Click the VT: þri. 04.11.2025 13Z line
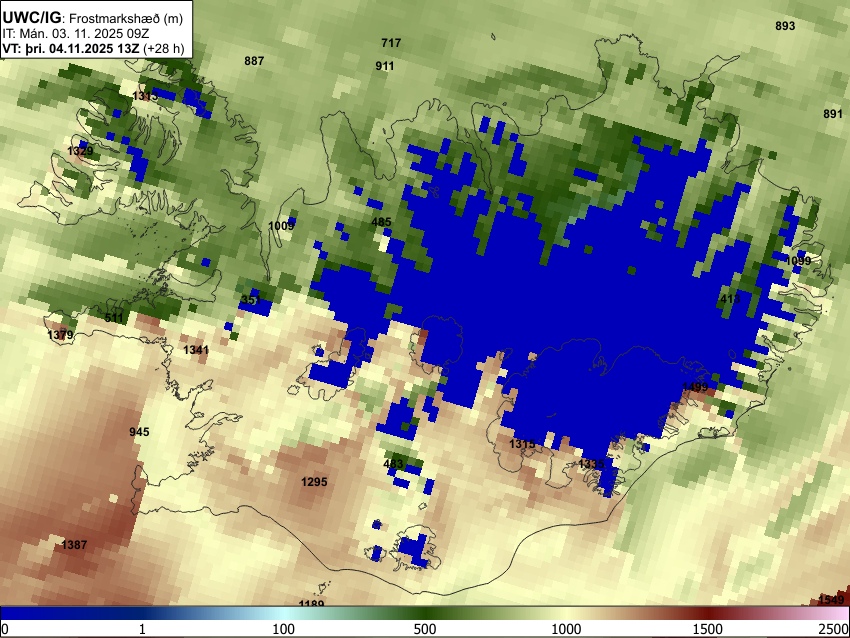This screenshot has width=850, height=638. coord(70,48)
